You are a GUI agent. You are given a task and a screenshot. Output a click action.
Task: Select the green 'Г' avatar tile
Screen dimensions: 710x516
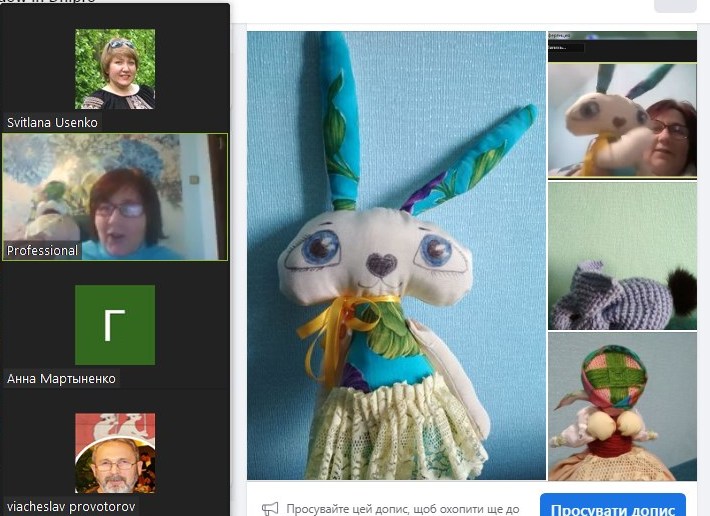pos(115,325)
